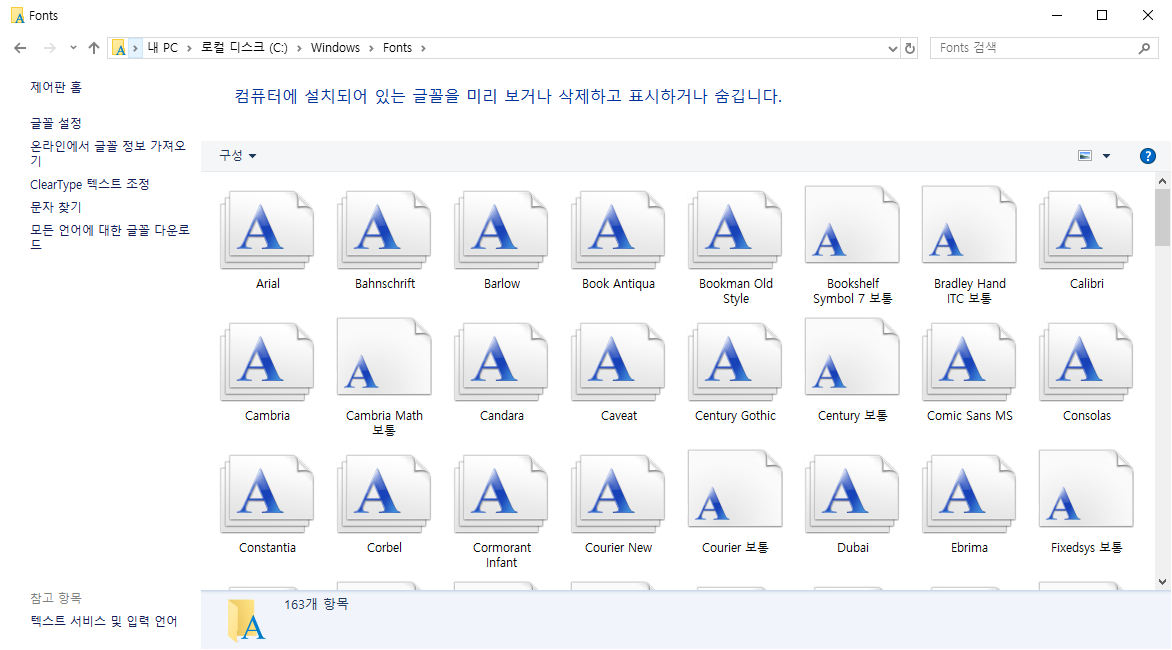
Task: Open recent locations dropdown arrow
Action: [73, 48]
